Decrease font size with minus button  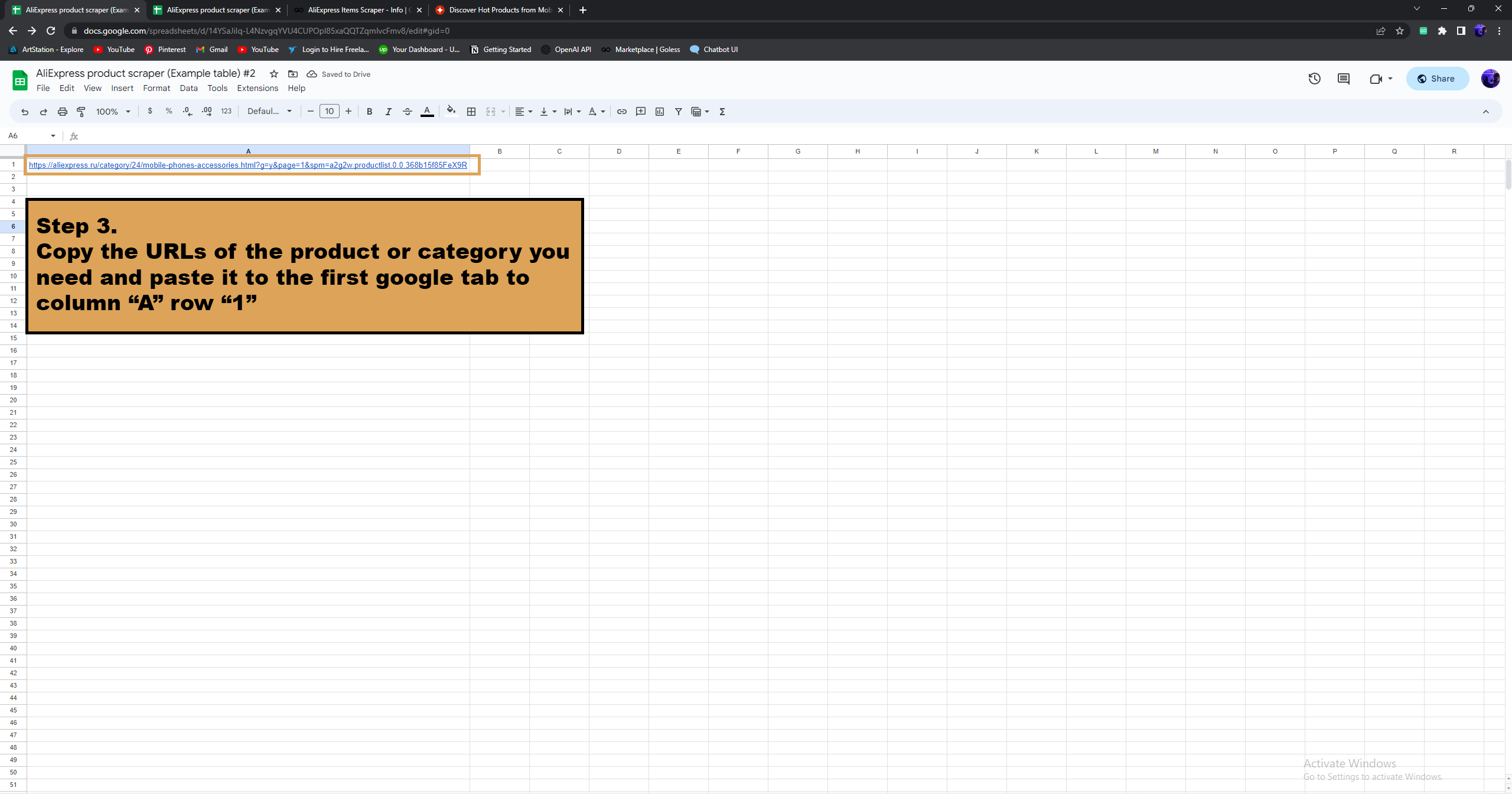tap(311, 112)
